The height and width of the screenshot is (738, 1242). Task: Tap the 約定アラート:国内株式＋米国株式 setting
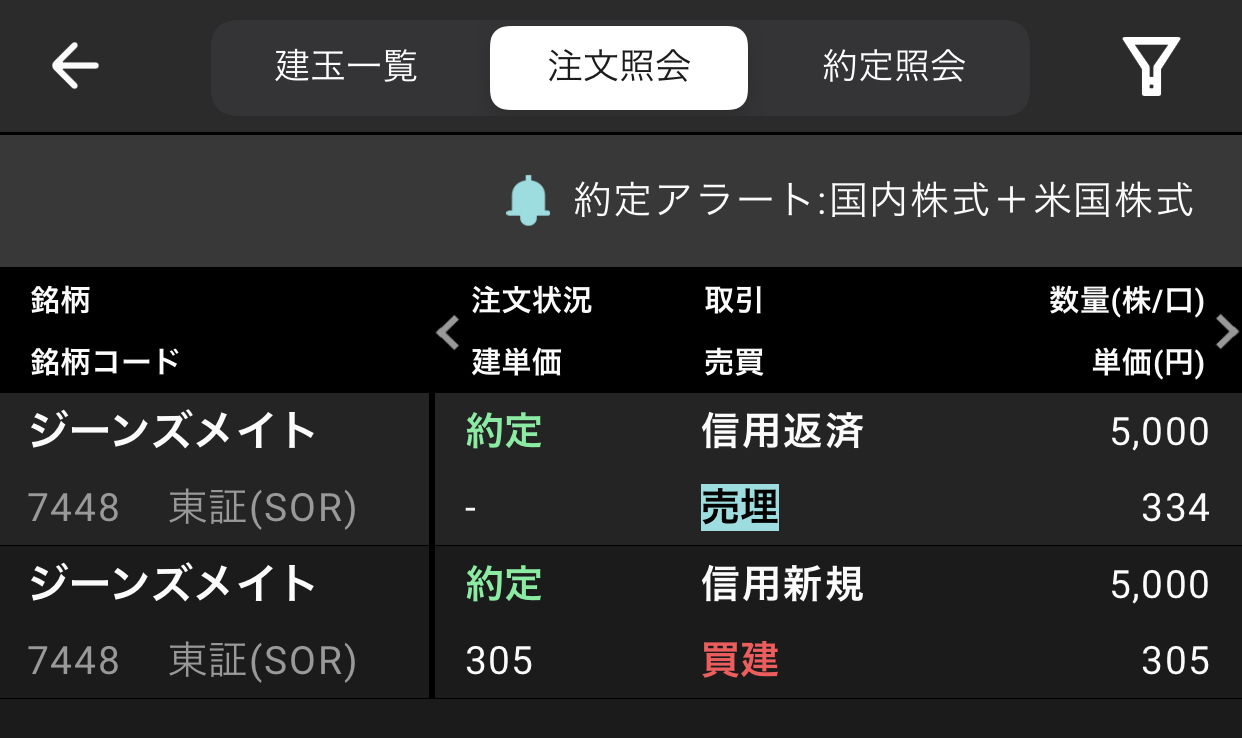[883, 200]
